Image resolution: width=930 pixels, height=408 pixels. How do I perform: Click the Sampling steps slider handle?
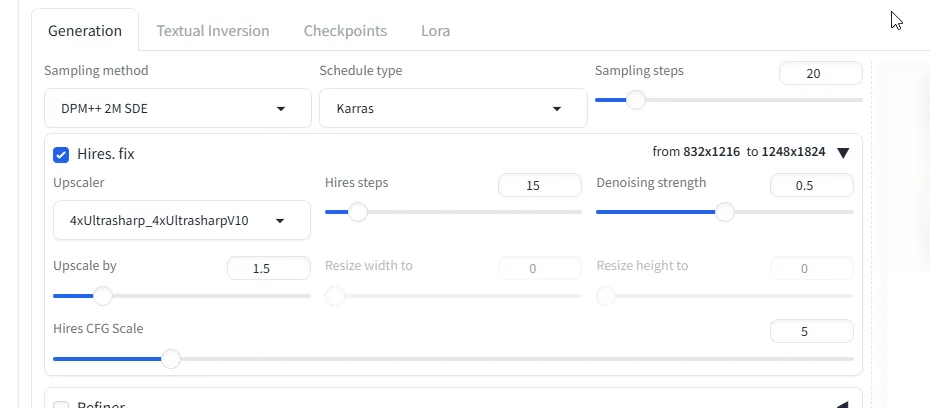pyautogui.click(x=635, y=100)
